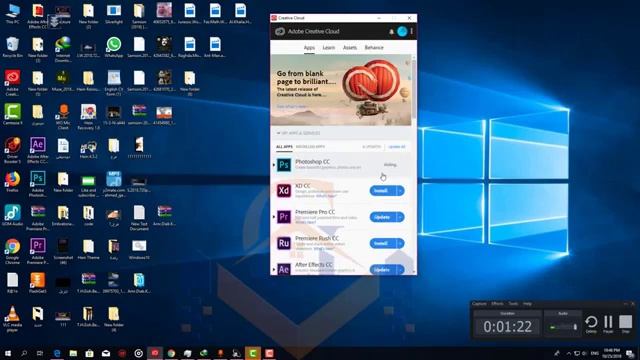Install Premiere Rush CC
640x360 pixels.
(x=382, y=243)
